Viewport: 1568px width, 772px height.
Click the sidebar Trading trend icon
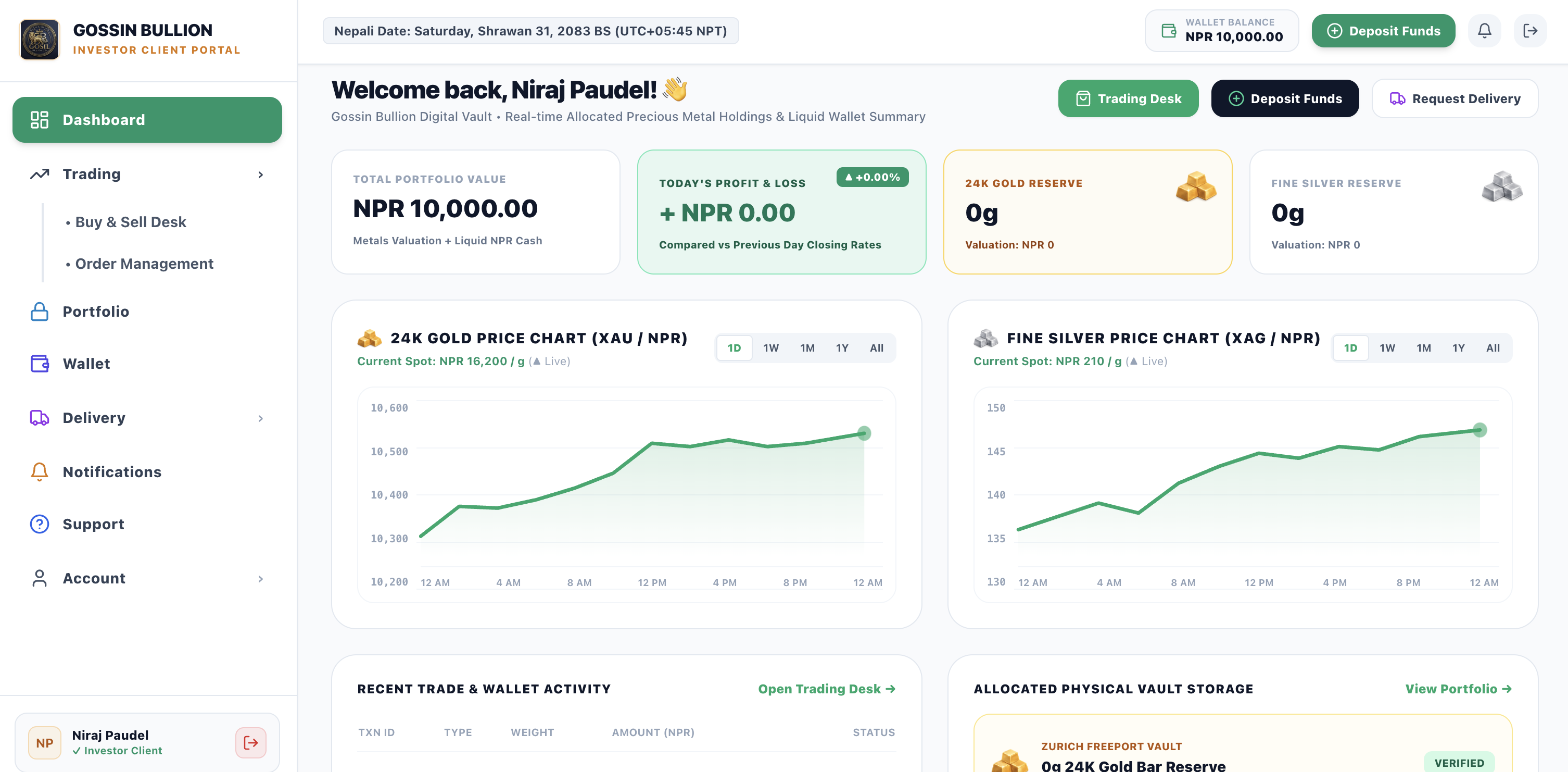pyautogui.click(x=40, y=175)
